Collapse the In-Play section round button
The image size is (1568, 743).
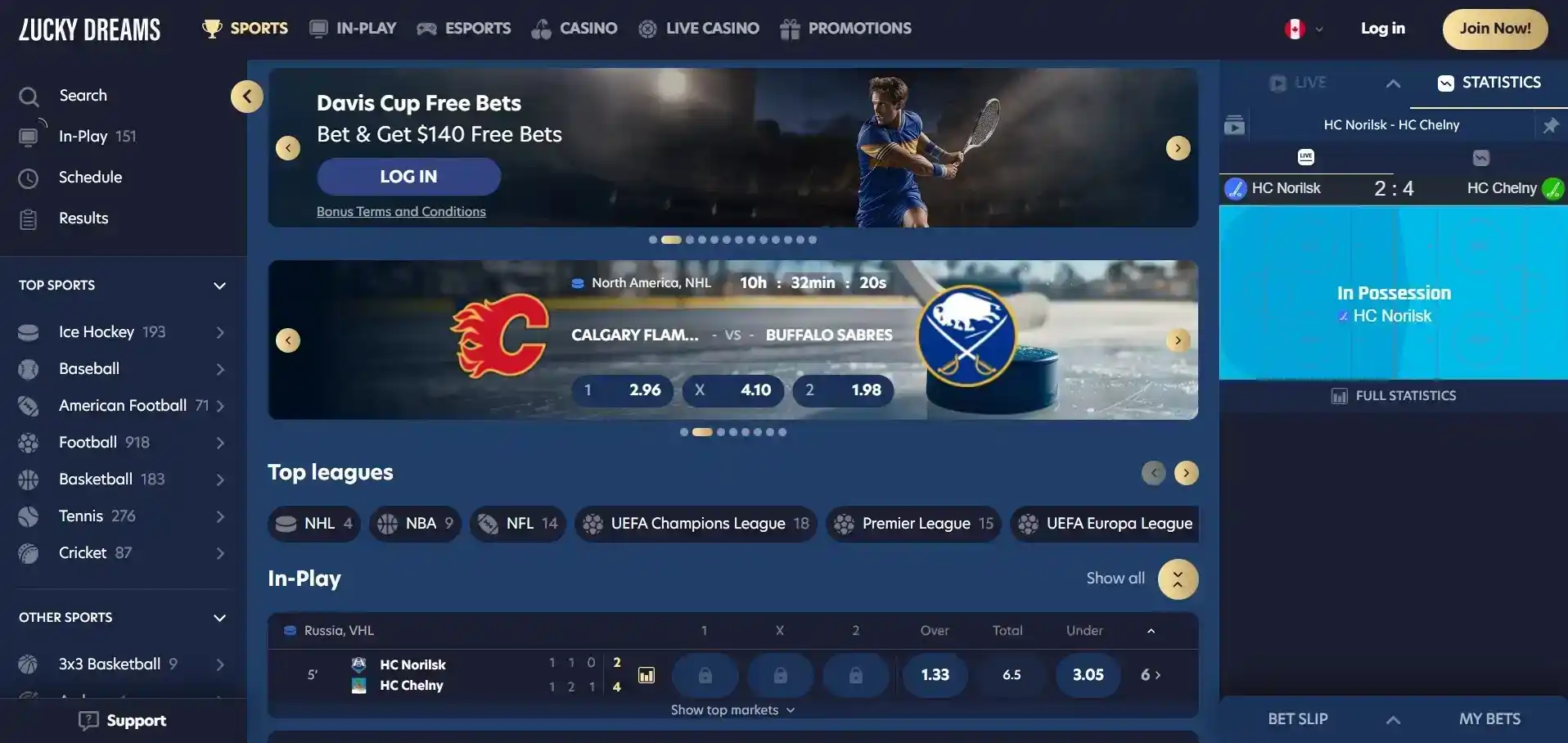coord(1178,579)
